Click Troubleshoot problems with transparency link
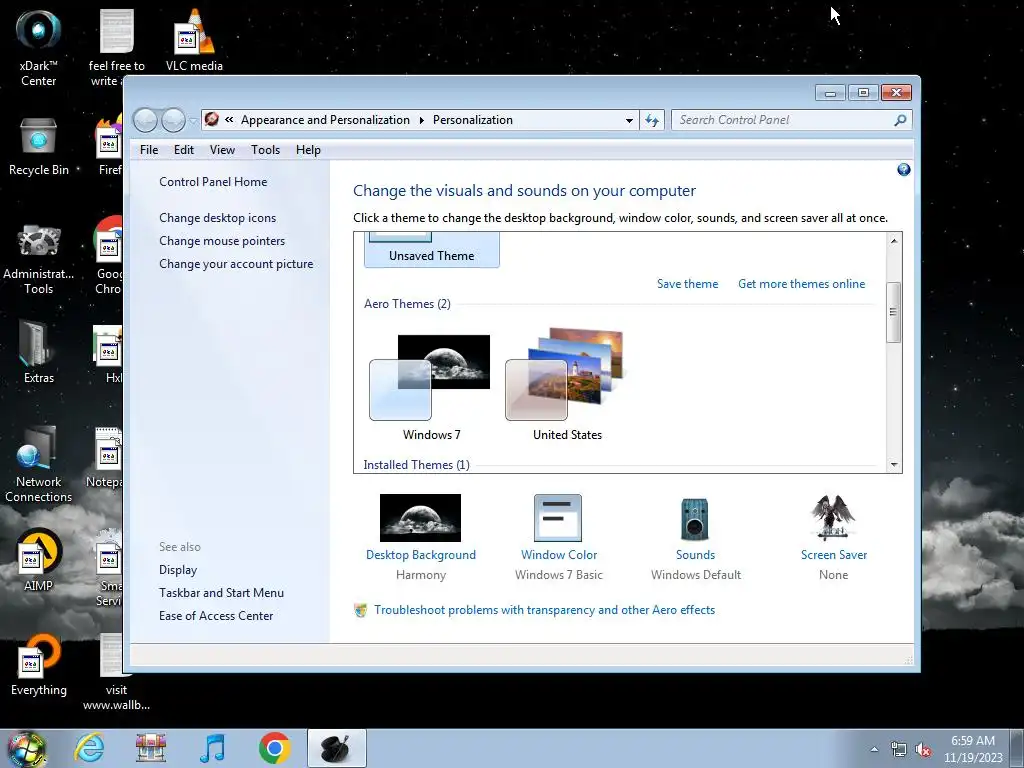Image resolution: width=1024 pixels, height=768 pixels. pyautogui.click(x=544, y=609)
